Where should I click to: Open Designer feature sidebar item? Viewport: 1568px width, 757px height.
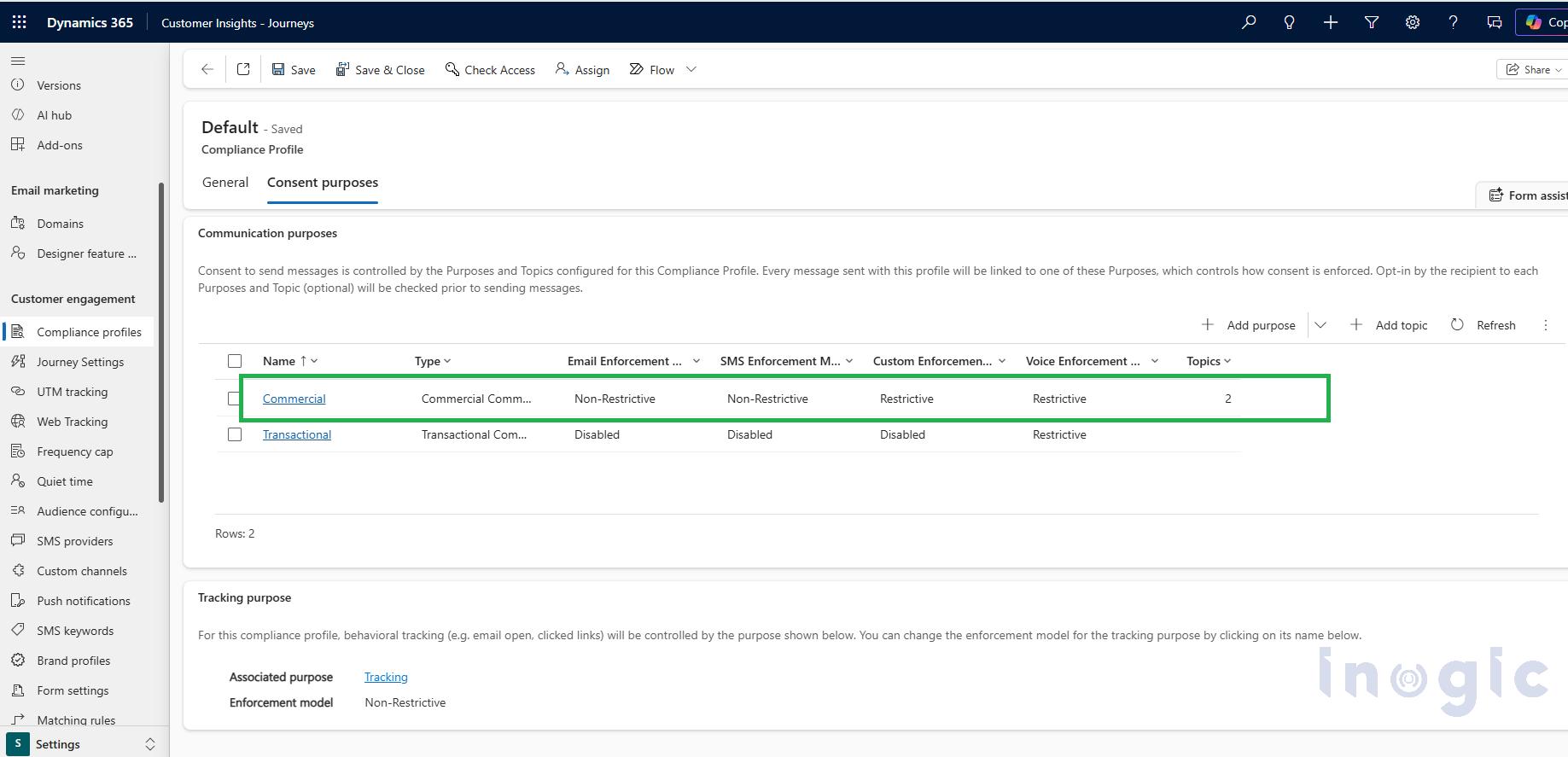coord(86,253)
